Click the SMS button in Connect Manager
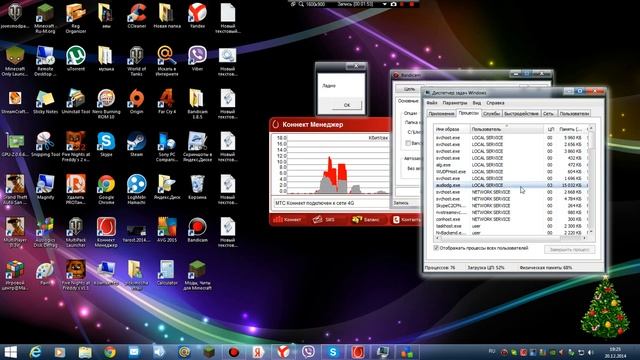Image resolution: width=640 pixels, height=360 pixels. tap(324, 220)
